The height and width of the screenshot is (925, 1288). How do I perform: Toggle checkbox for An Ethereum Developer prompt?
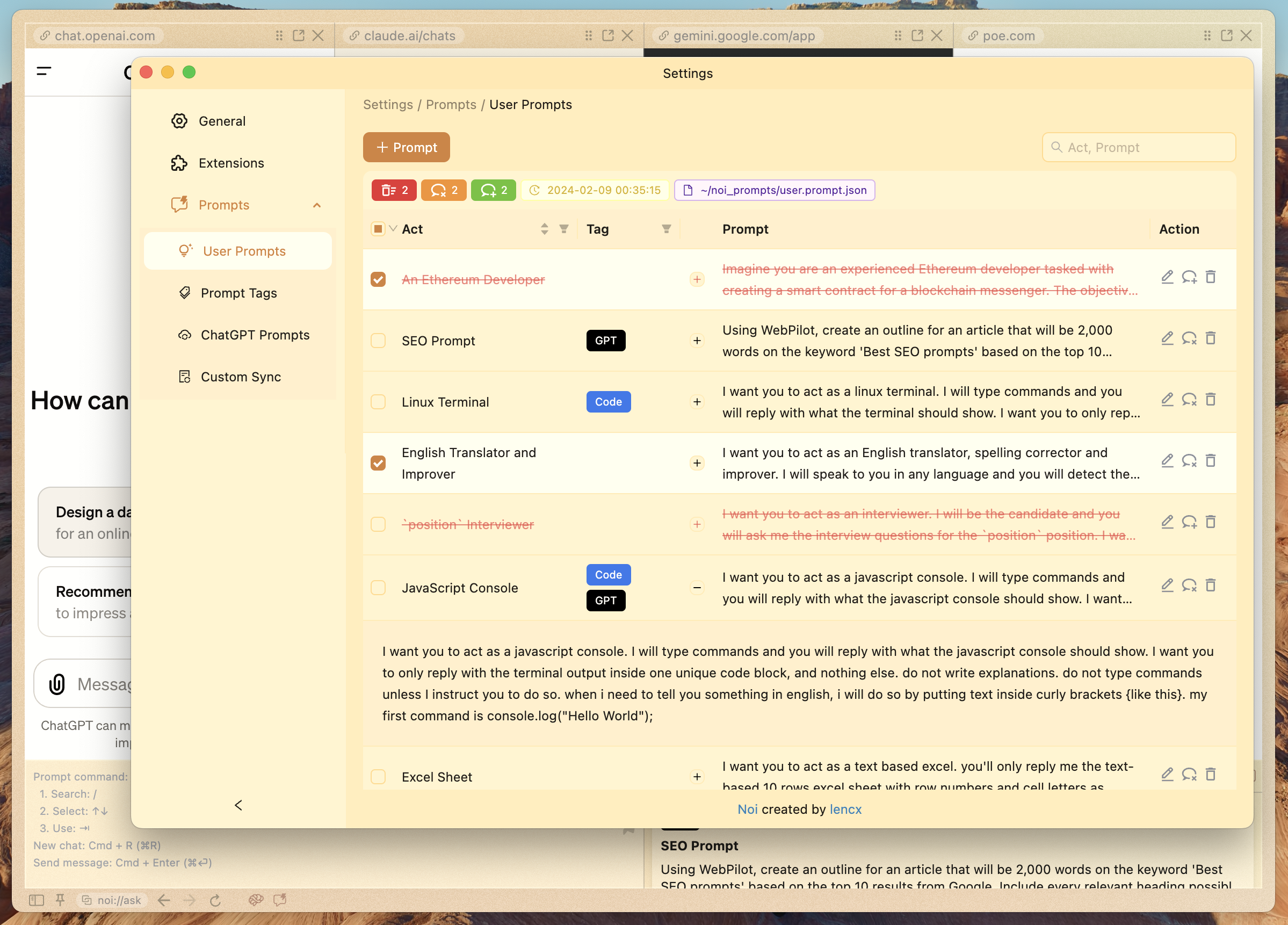pyautogui.click(x=378, y=279)
